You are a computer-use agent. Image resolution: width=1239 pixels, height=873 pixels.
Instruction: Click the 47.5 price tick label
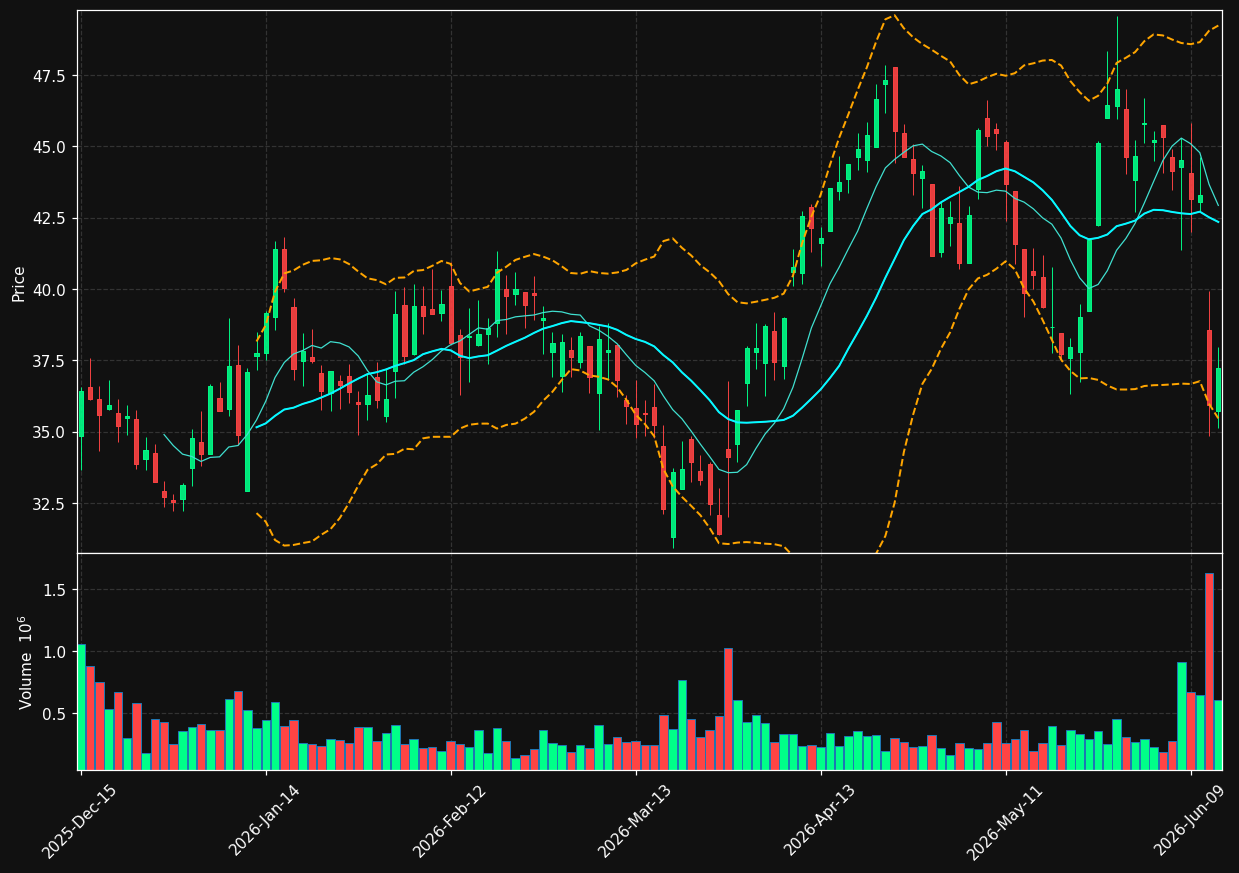(x=50, y=76)
